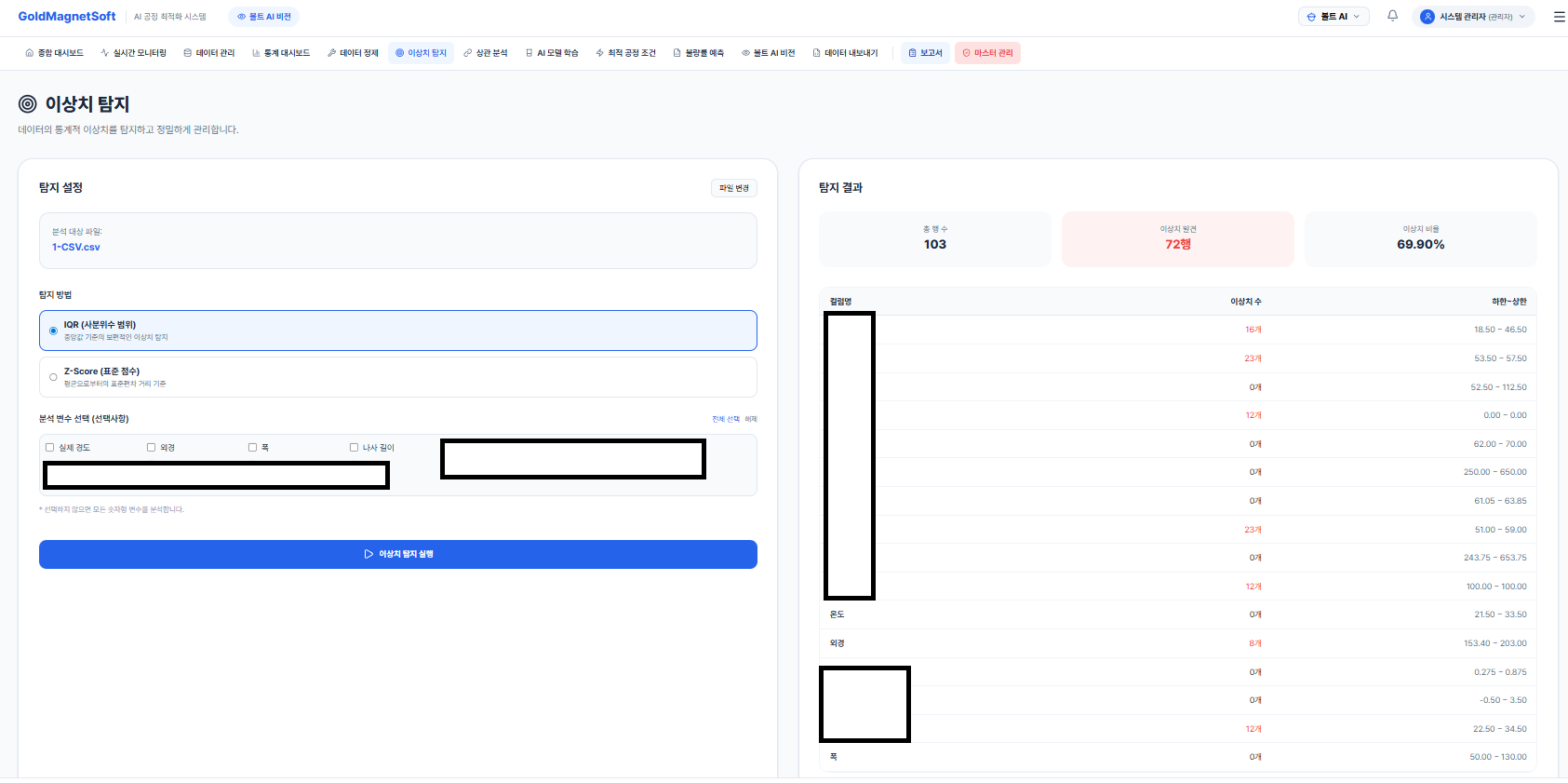Click the shield icon for 마스터 관리
The height and width of the screenshot is (783, 1568).
click(966, 53)
